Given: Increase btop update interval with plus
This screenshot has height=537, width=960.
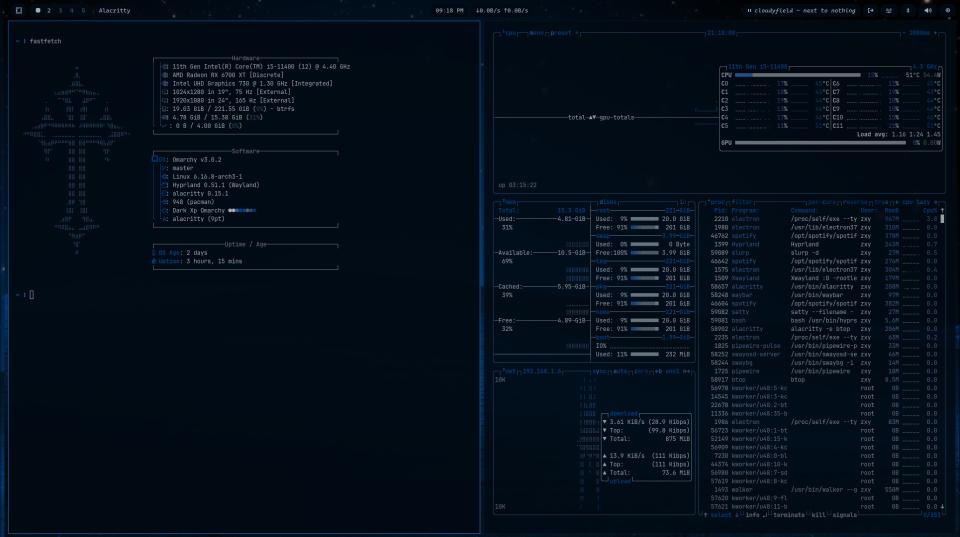Looking at the screenshot, I should 936,33.
